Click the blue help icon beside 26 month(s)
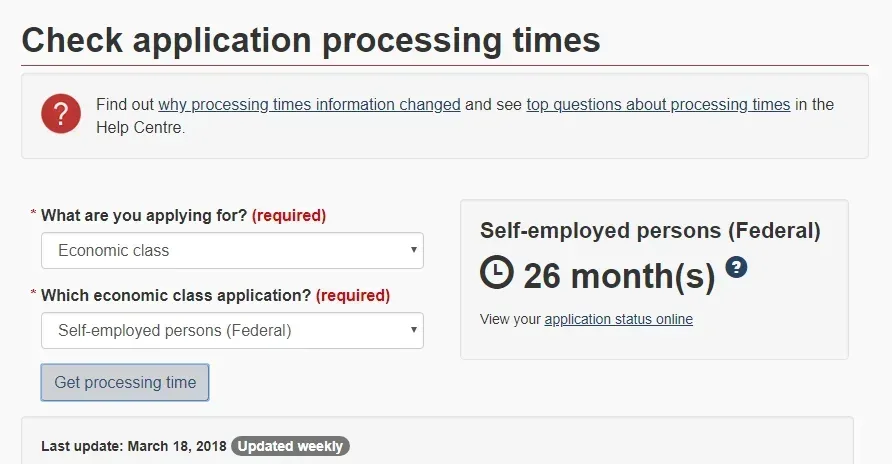 736,267
